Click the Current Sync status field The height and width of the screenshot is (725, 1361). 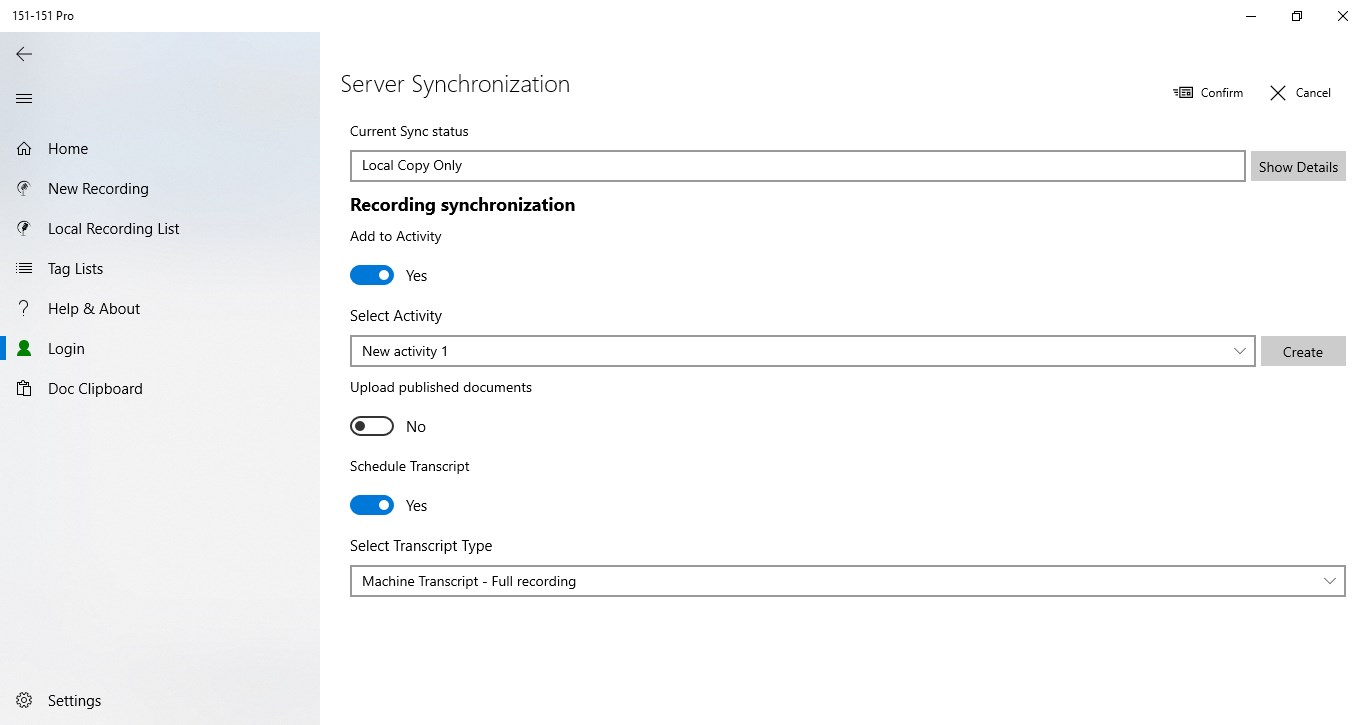click(x=797, y=166)
